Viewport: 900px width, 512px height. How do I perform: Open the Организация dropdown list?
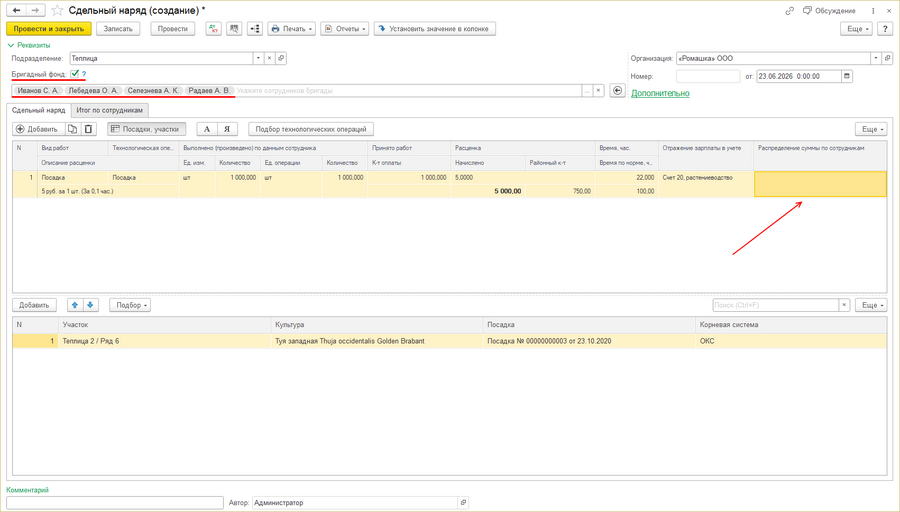876,58
